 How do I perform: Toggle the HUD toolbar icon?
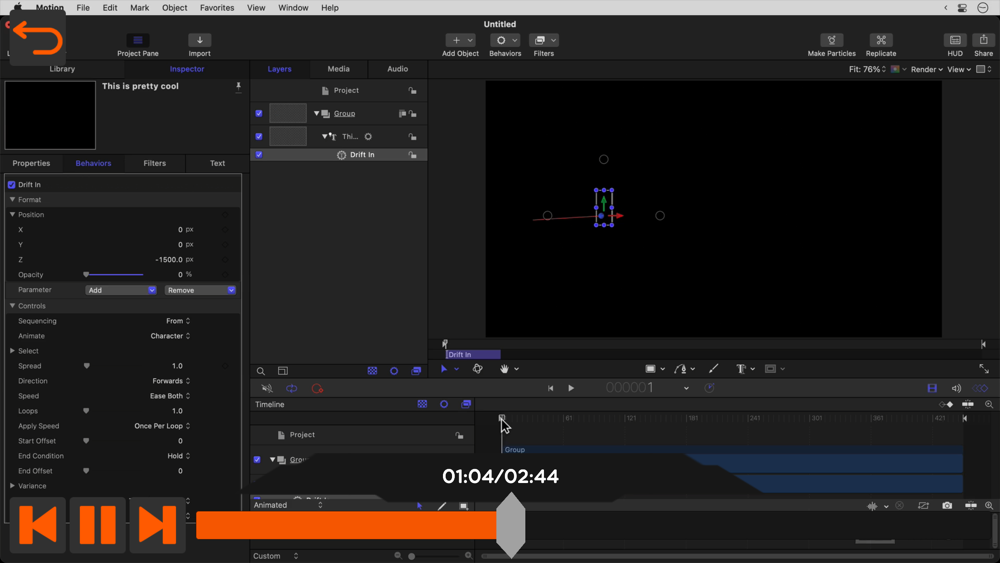click(955, 40)
